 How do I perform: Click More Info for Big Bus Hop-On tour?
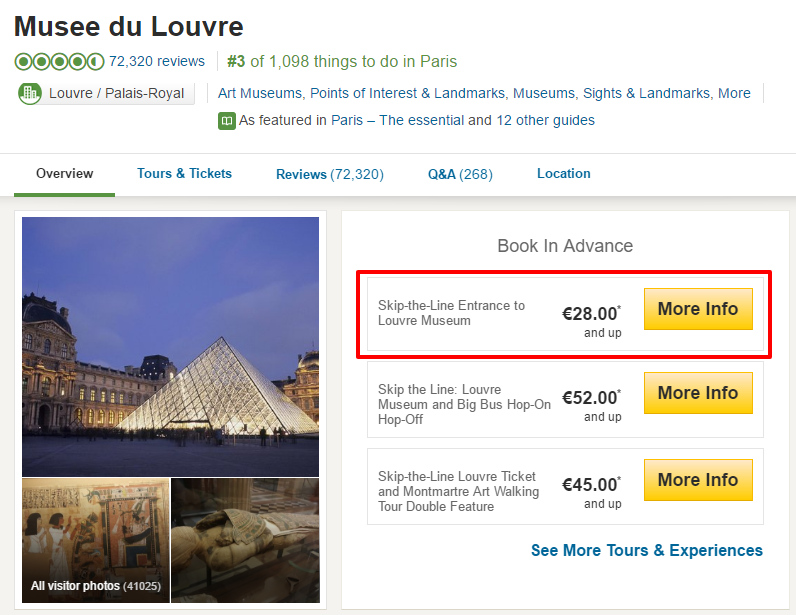point(697,393)
